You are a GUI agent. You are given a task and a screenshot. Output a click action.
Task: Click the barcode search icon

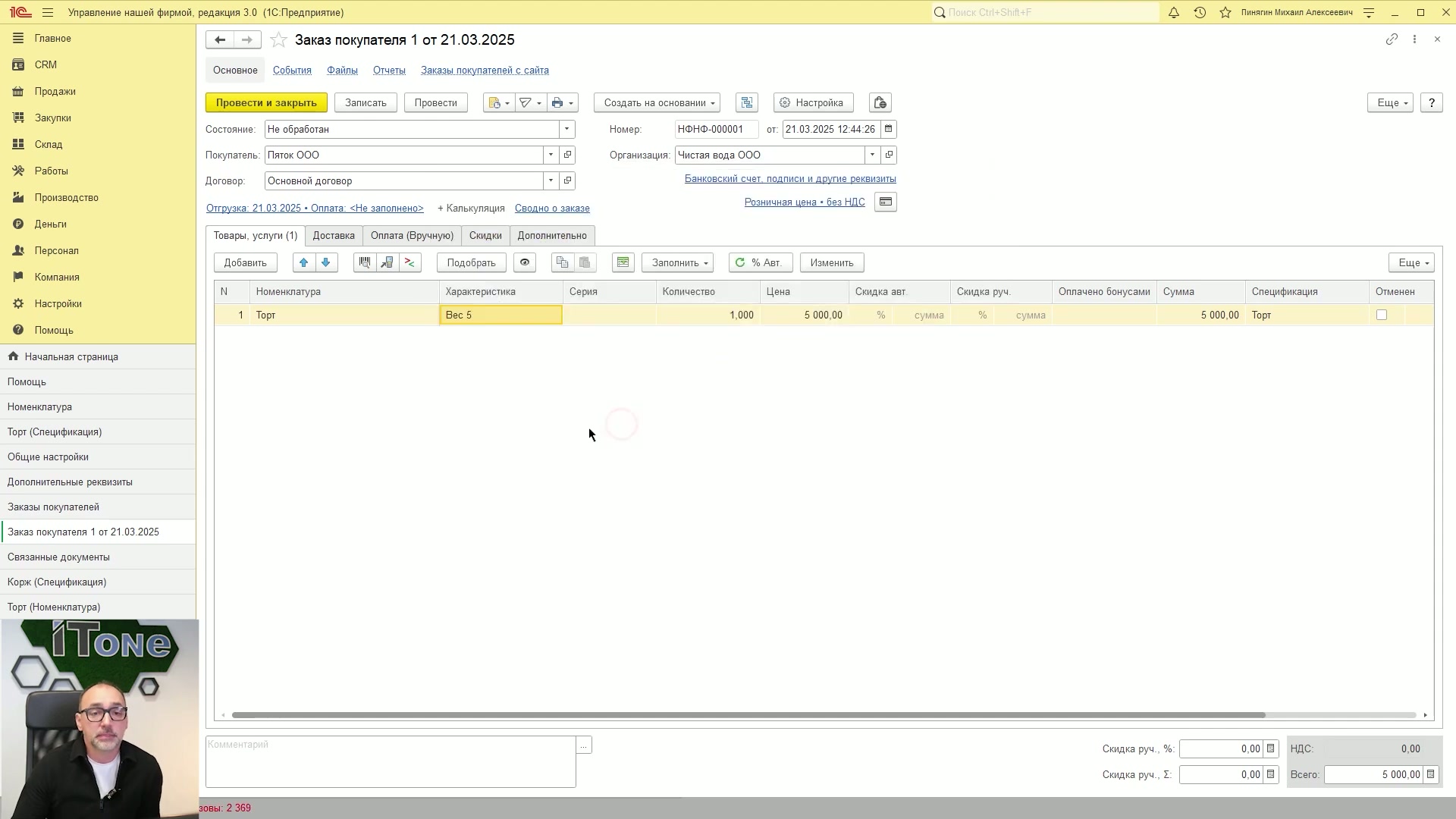(x=365, y=262)
